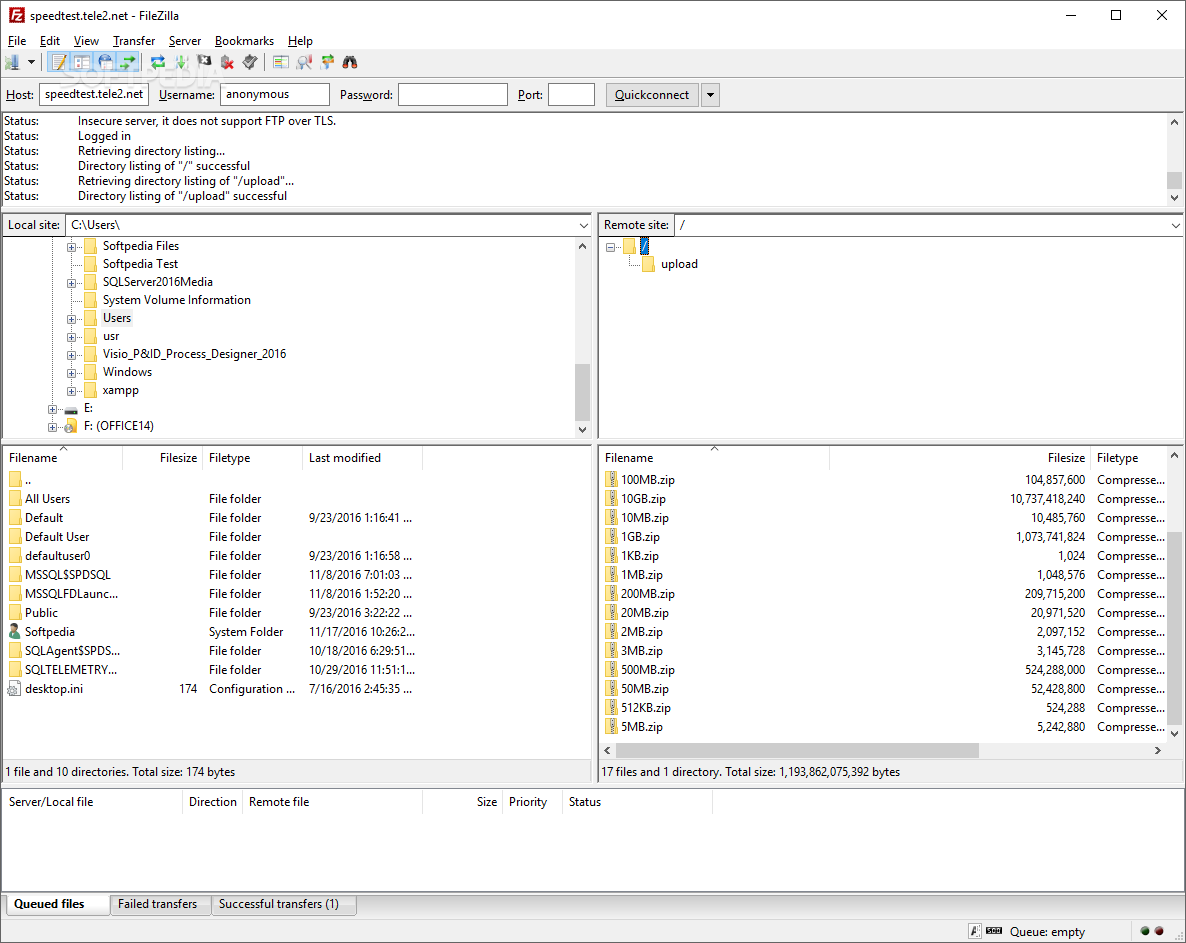Focus the Password input field
This screenshot has width=1186, height=943.
(x=453, y=95)
